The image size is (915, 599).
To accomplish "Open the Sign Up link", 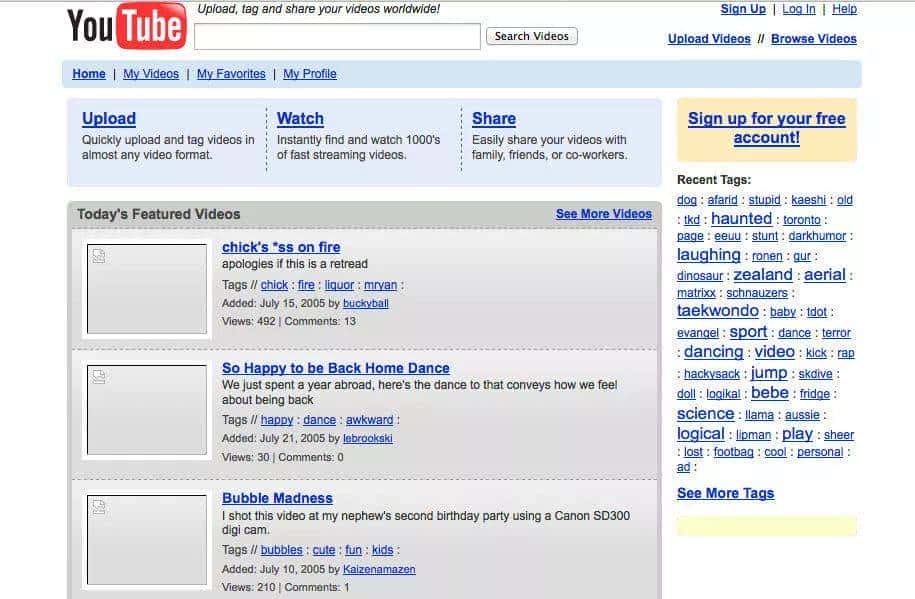I will pyautogui.click(x=743, y=9).
